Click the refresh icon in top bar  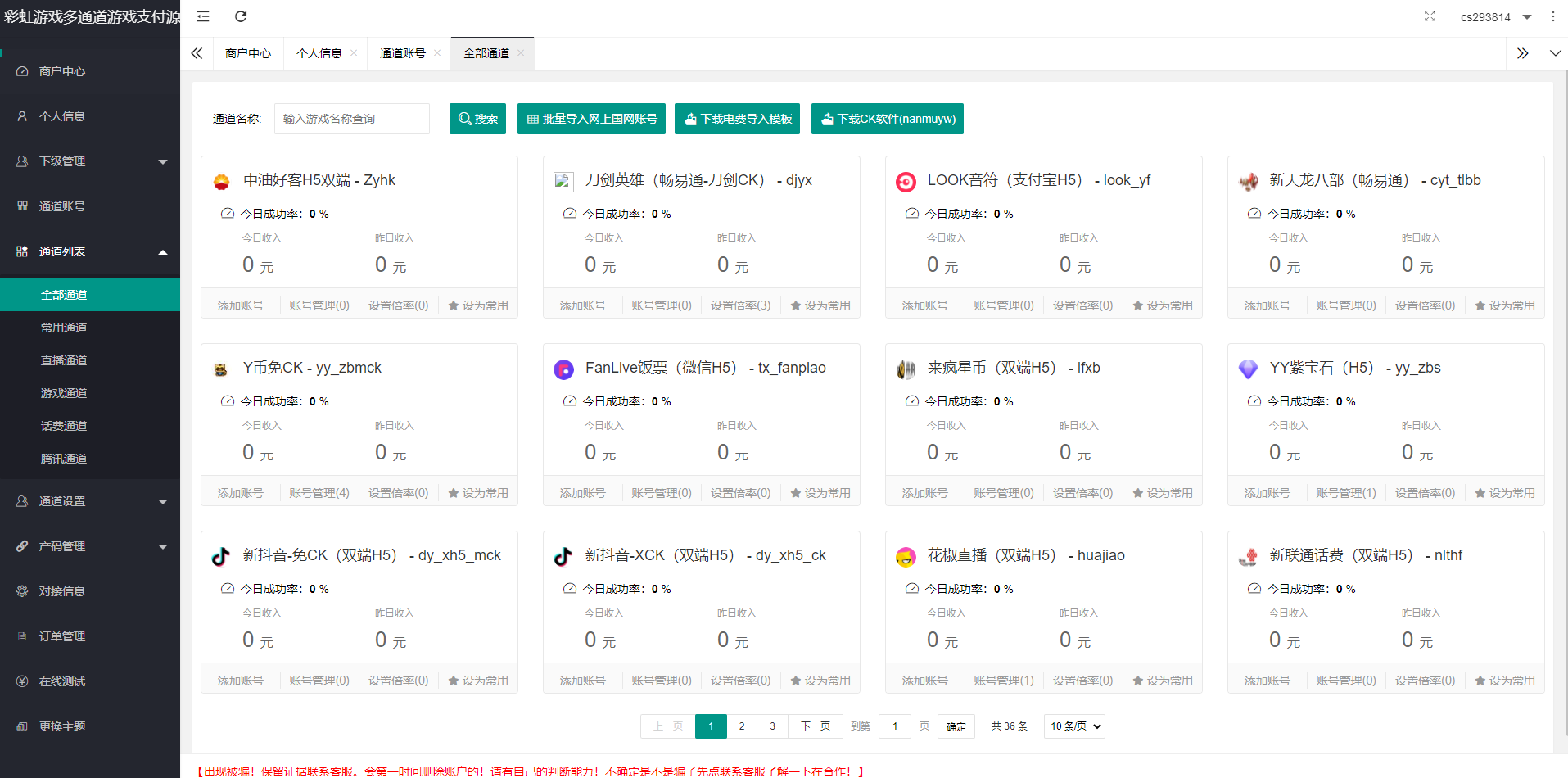[x=241, y=16]
